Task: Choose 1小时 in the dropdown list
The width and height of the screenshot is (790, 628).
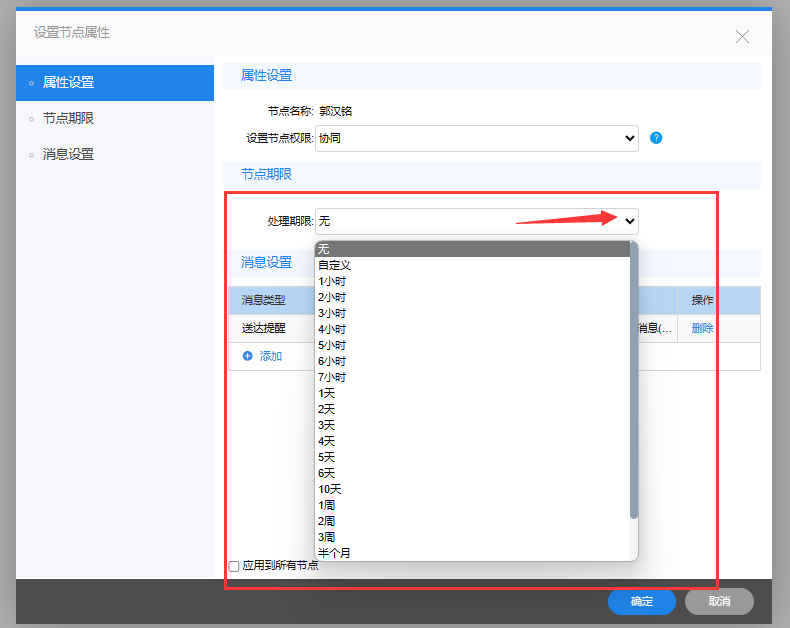Action: [332, 281]
